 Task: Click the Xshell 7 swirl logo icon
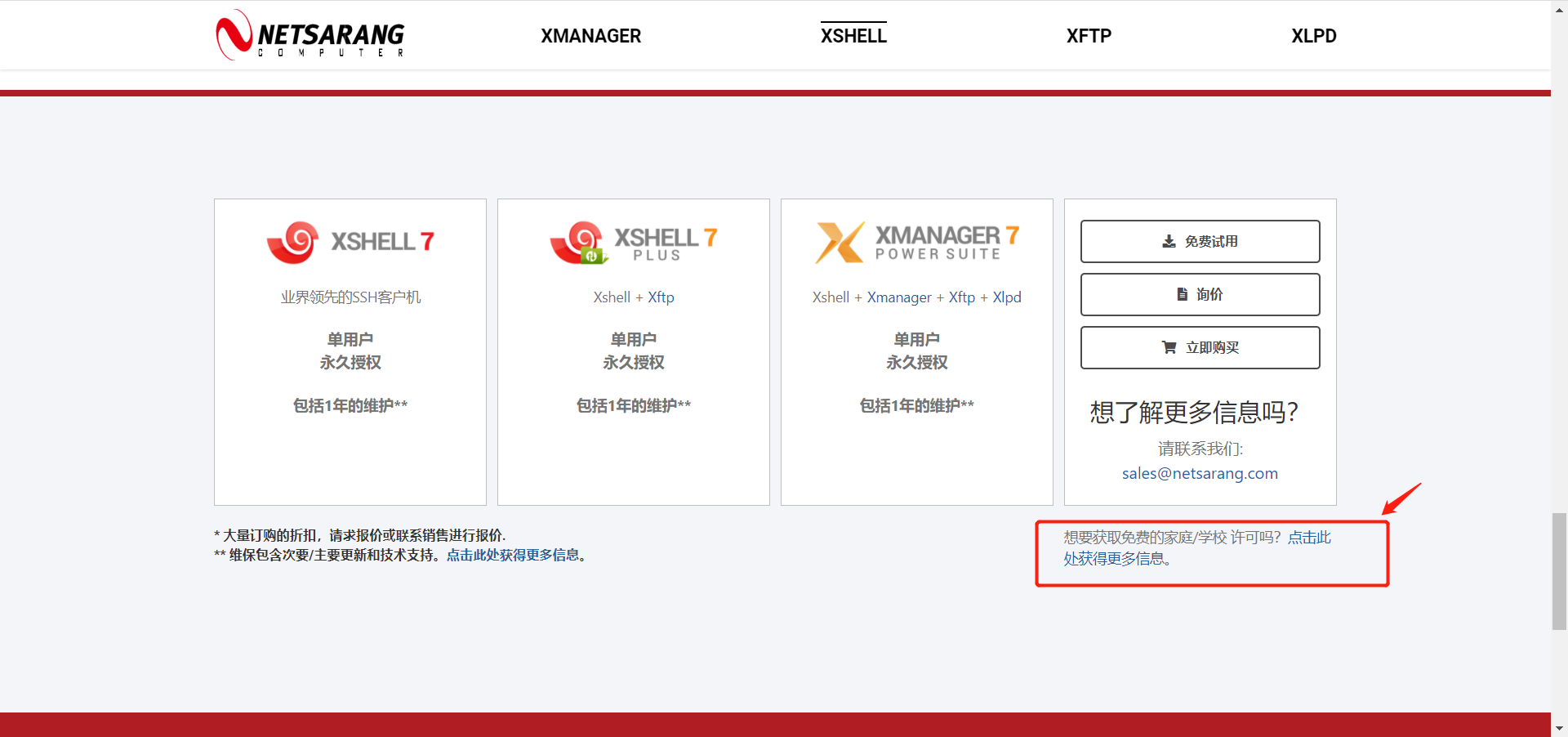point(292,242)
